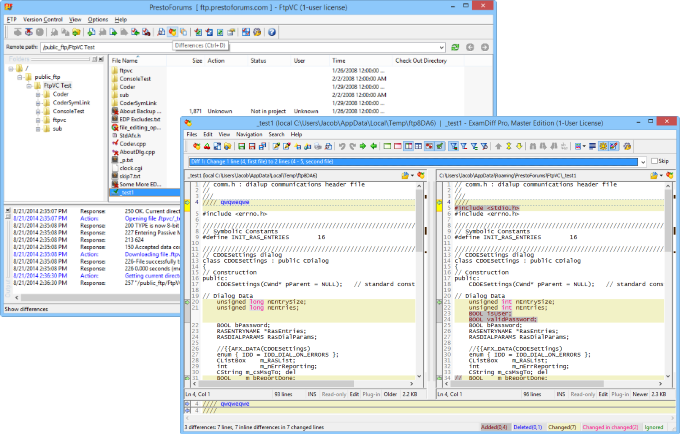Click the first filter funnel icon in ExamDiff toolbar
The image size is (680, 434).
click(454, 147)
